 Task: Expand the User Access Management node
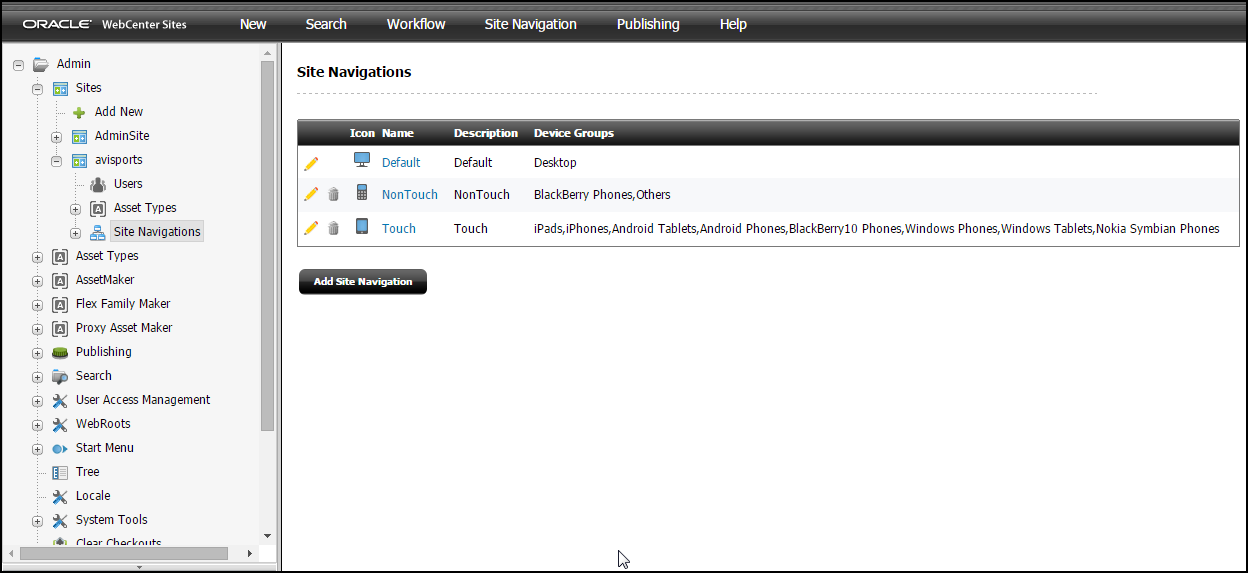pyautogui.click(x=37, y=401)
